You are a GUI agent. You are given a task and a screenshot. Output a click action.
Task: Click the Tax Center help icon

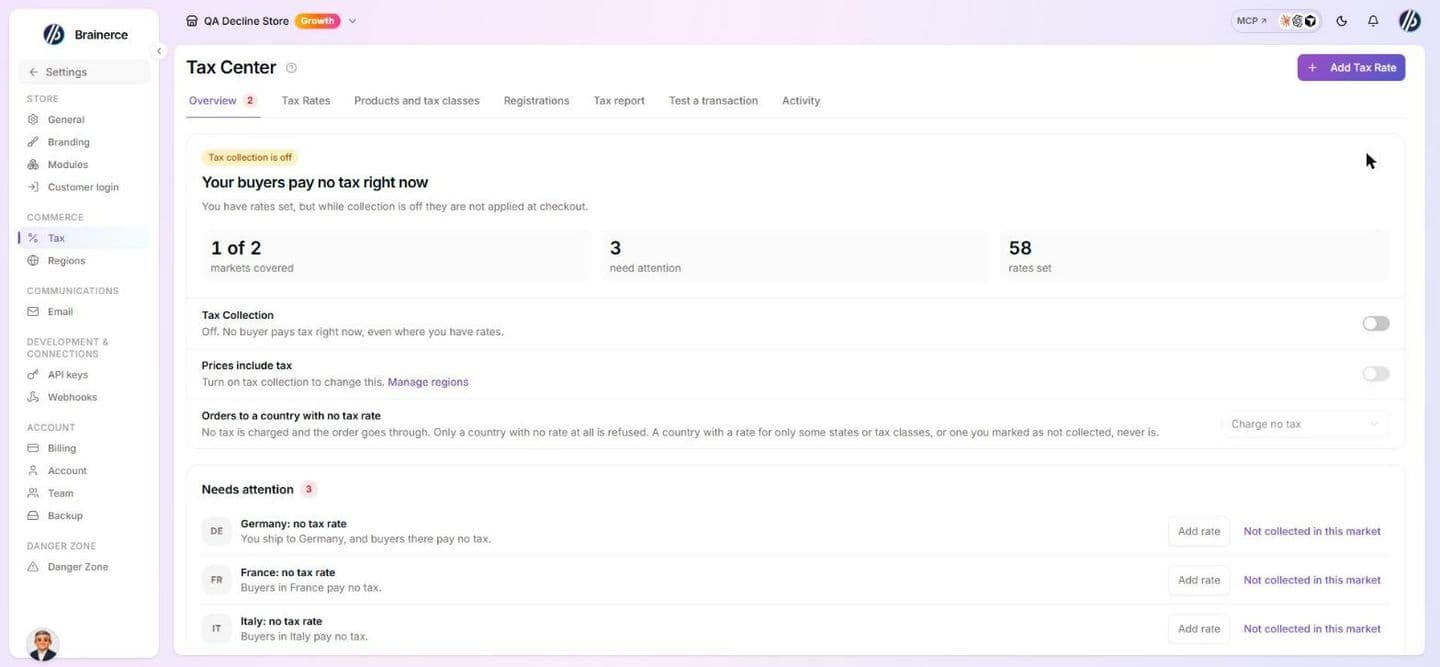[x=291, y=68]
